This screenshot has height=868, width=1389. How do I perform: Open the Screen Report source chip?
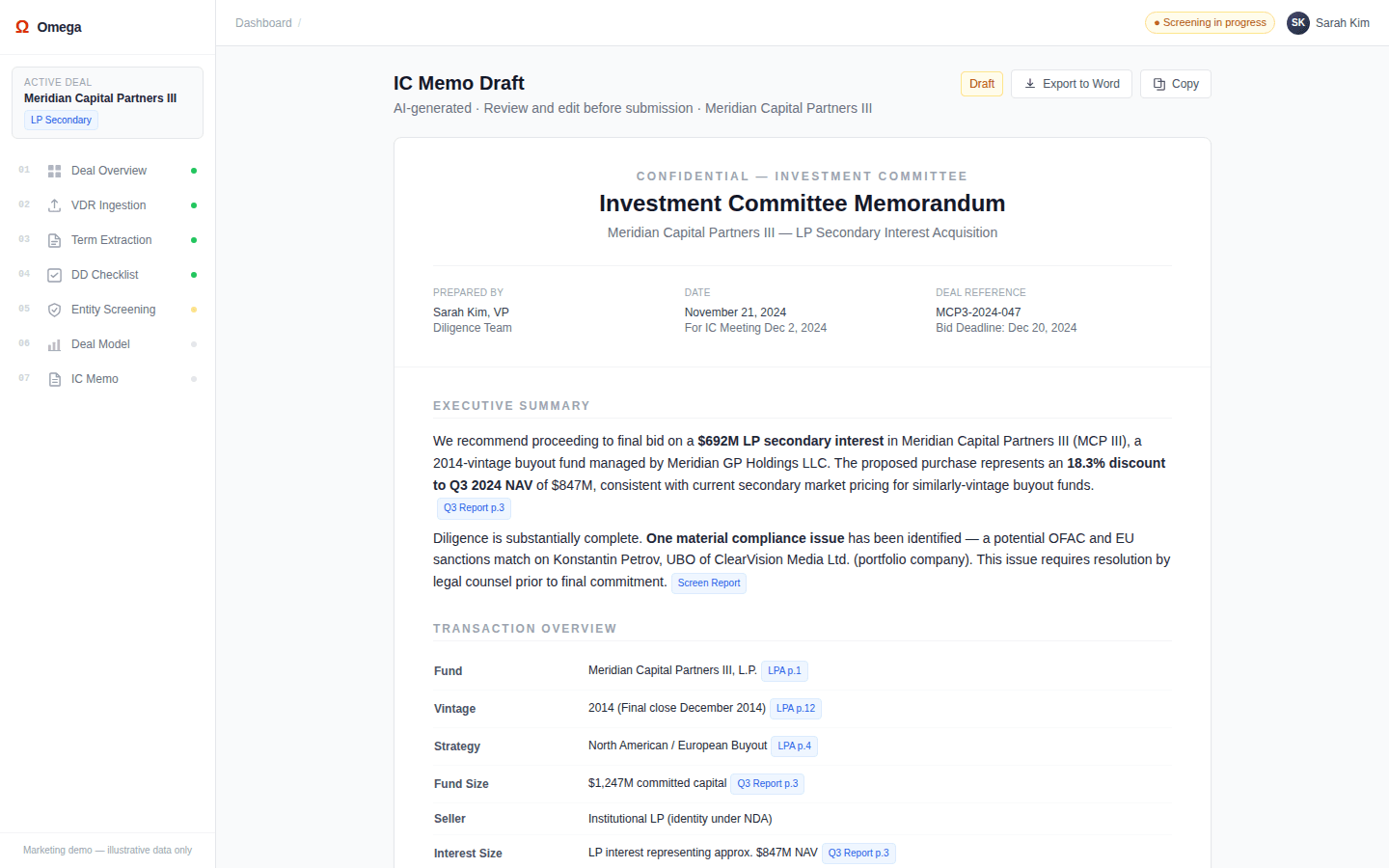click(709, 583)
